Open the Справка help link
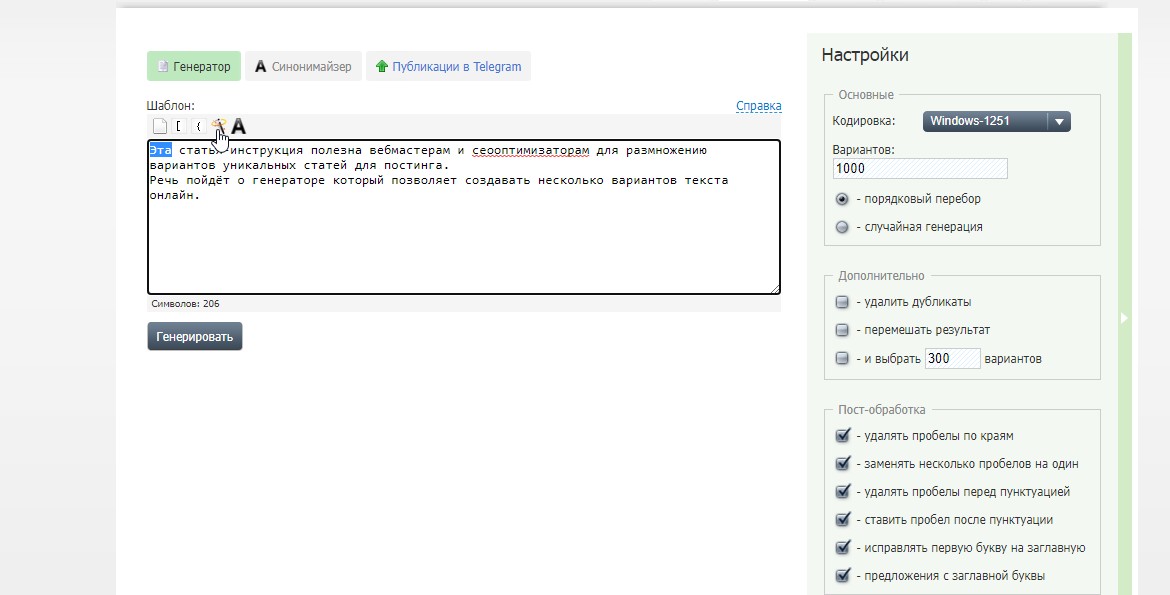The width and height of the screenshot is (1170, 595). click(758, 106)
